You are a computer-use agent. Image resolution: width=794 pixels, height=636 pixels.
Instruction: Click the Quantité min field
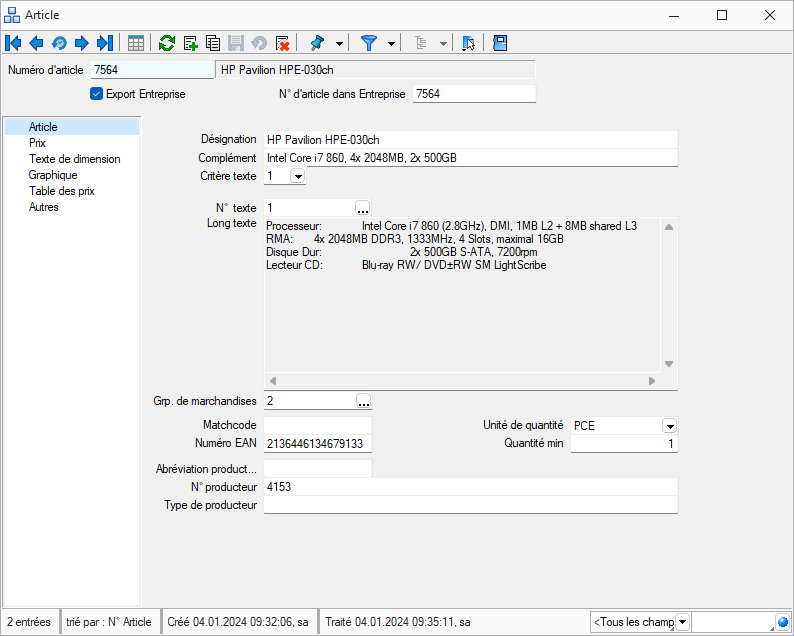pos(624,444)
